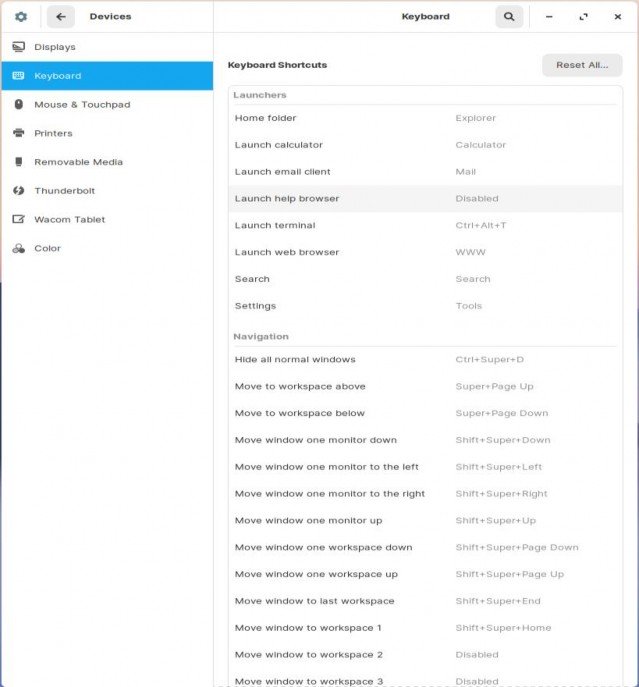Choose the Wacom Tablet sidebar entry

pyautogui.click(x=107, y=220)
